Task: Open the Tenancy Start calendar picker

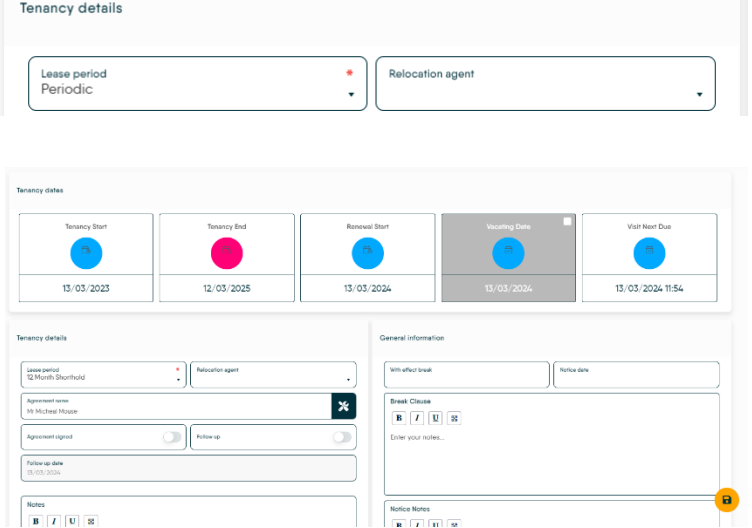Action: 86,252
